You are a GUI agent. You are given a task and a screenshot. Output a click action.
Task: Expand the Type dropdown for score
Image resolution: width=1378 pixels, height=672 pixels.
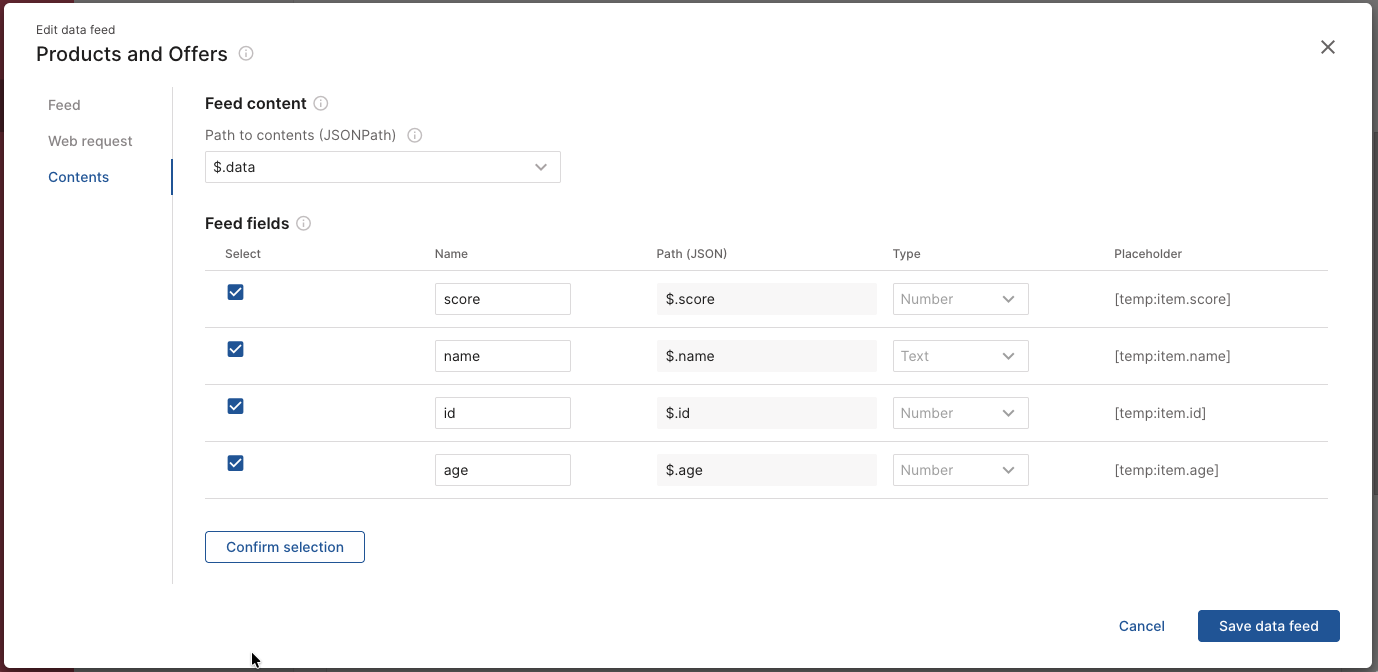click(x=960, y=299)
